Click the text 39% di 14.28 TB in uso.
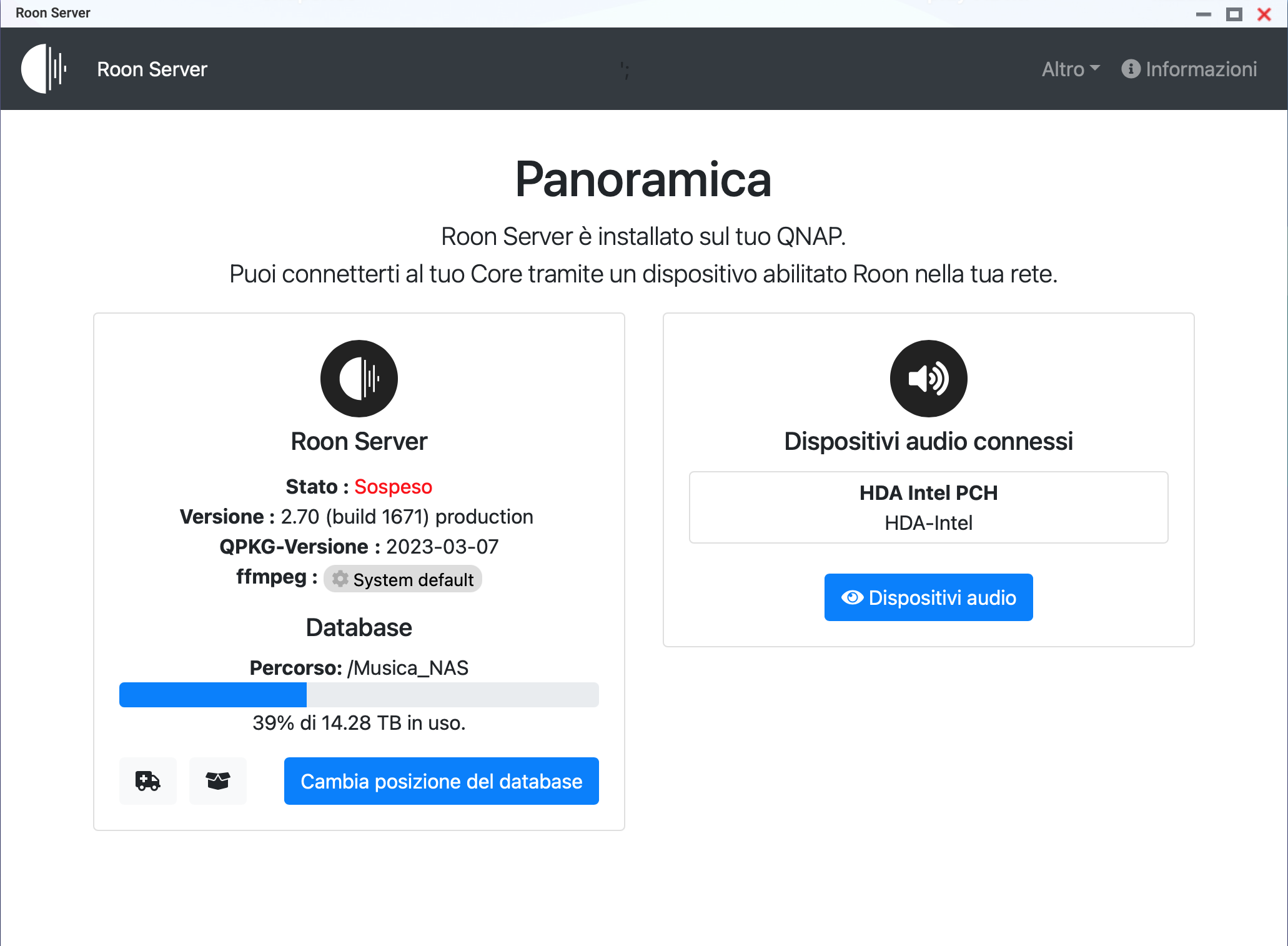 [x=359, y=723]
